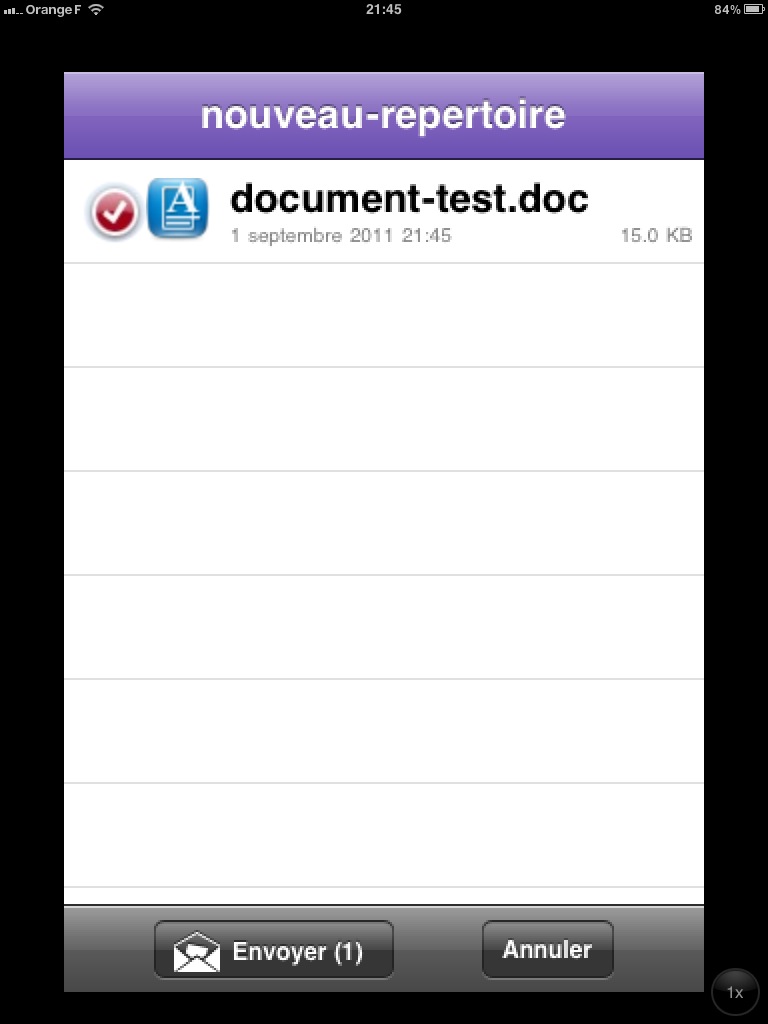This screenshot has width=768, height=1024.
Task: Uncheck the red checkmark beside document-test.doc
Action: click(114, 212)
